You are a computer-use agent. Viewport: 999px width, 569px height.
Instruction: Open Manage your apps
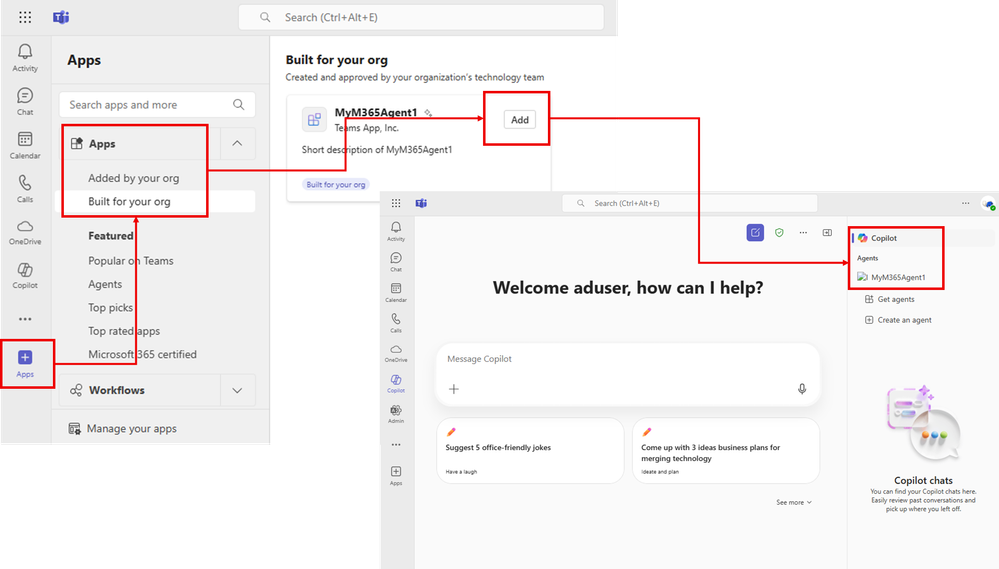122,428
